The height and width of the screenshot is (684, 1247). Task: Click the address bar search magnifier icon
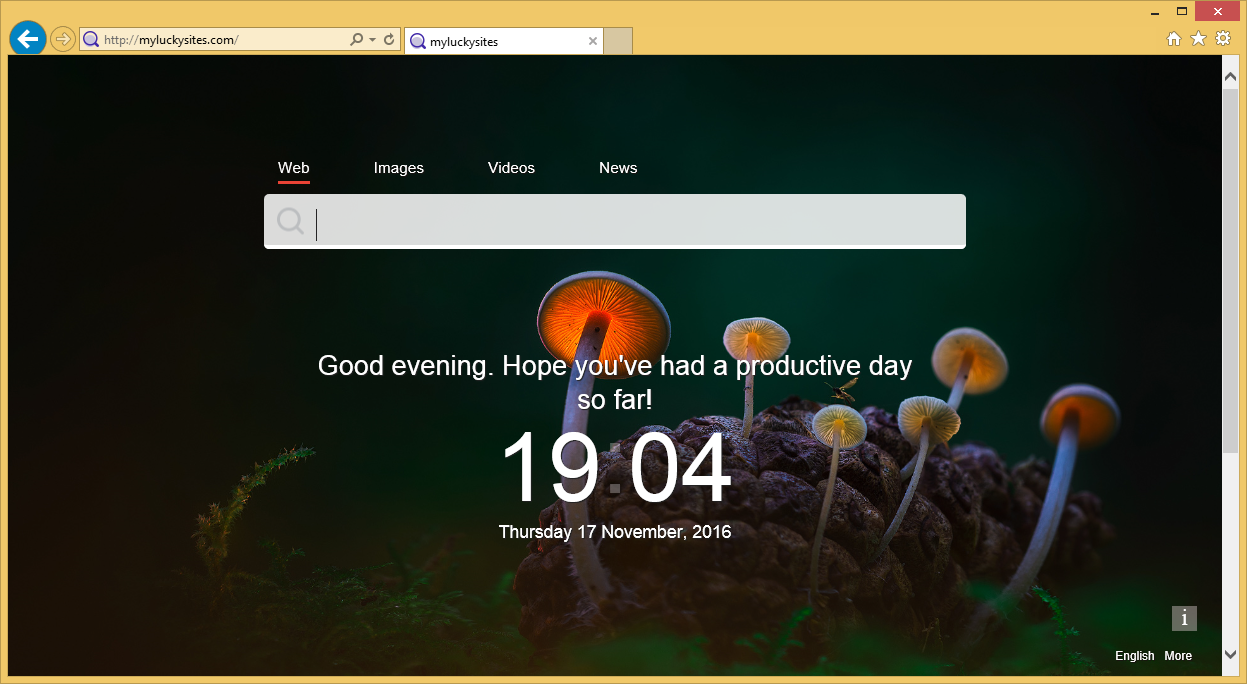coord(356,40)
